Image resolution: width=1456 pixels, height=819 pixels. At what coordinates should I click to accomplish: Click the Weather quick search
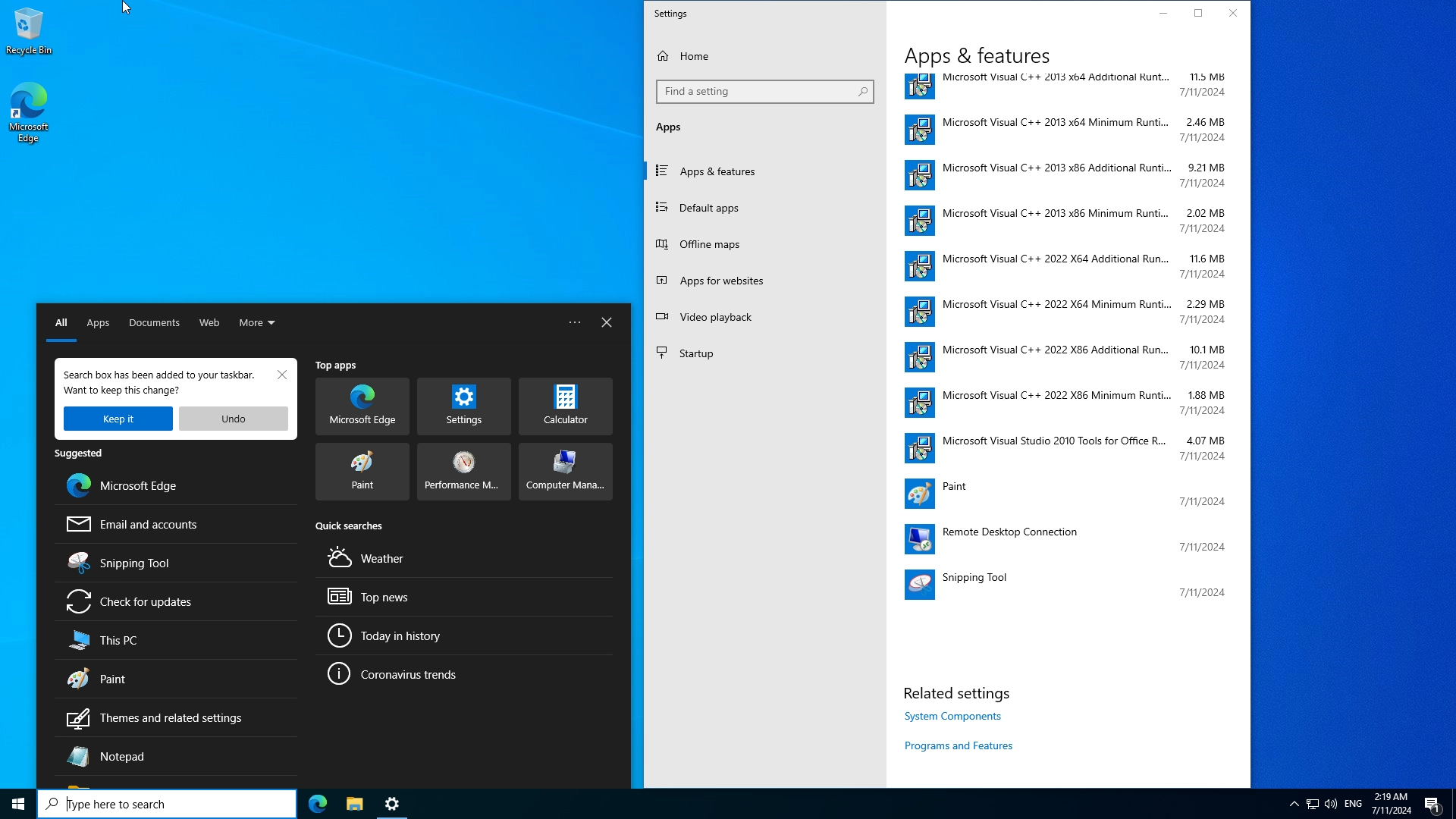(381, 558)
